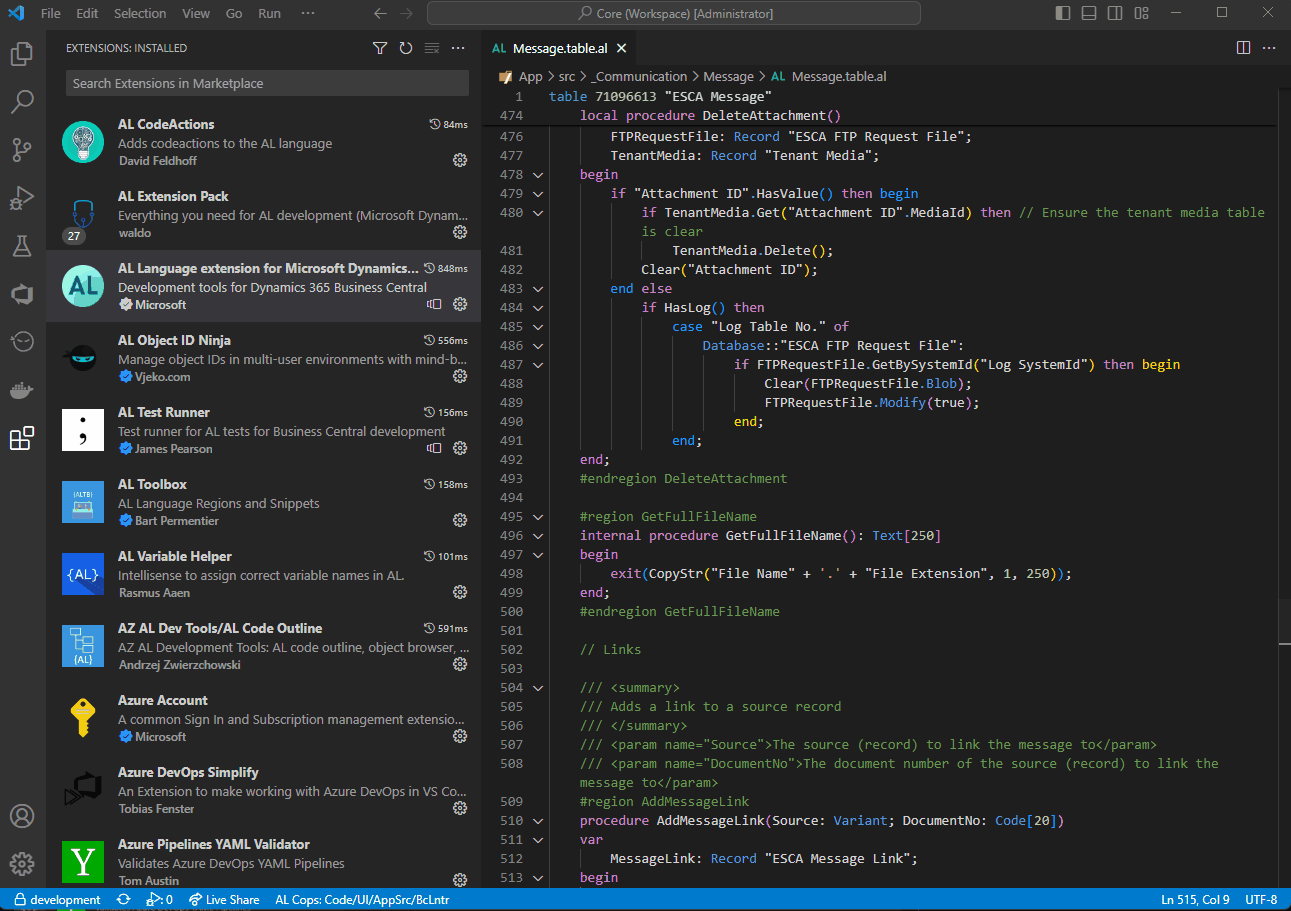
Task: Open manage gear for AL Extension Pack
Action: tap(460, 232)
